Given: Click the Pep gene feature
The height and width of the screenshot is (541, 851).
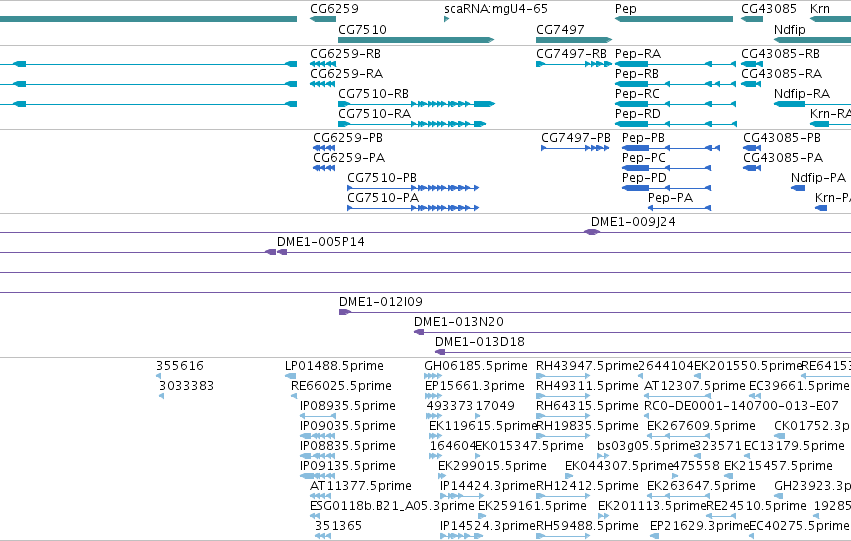Looking at the screenshot, I should click(674, 19).
